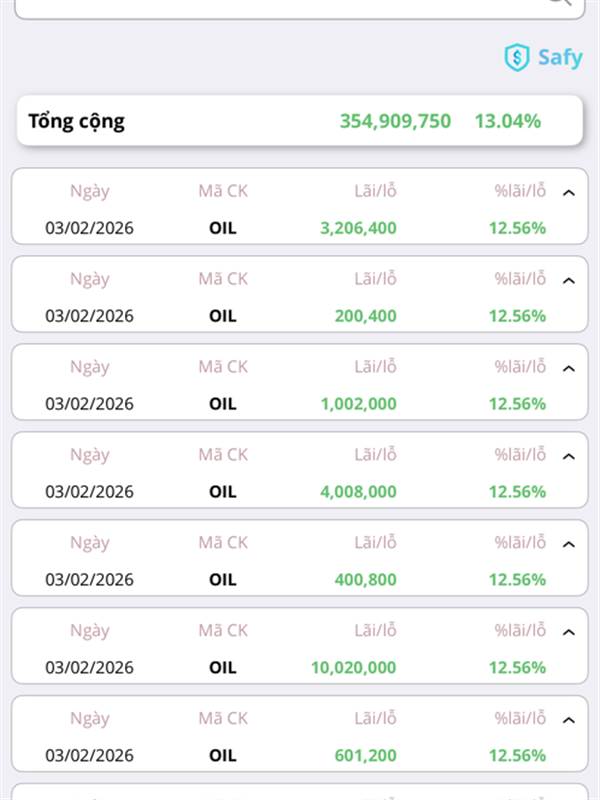Collapse the OIL entry with 200,400 profit
The height and width of the screenshot is (800, 600).
click(569, 280)
